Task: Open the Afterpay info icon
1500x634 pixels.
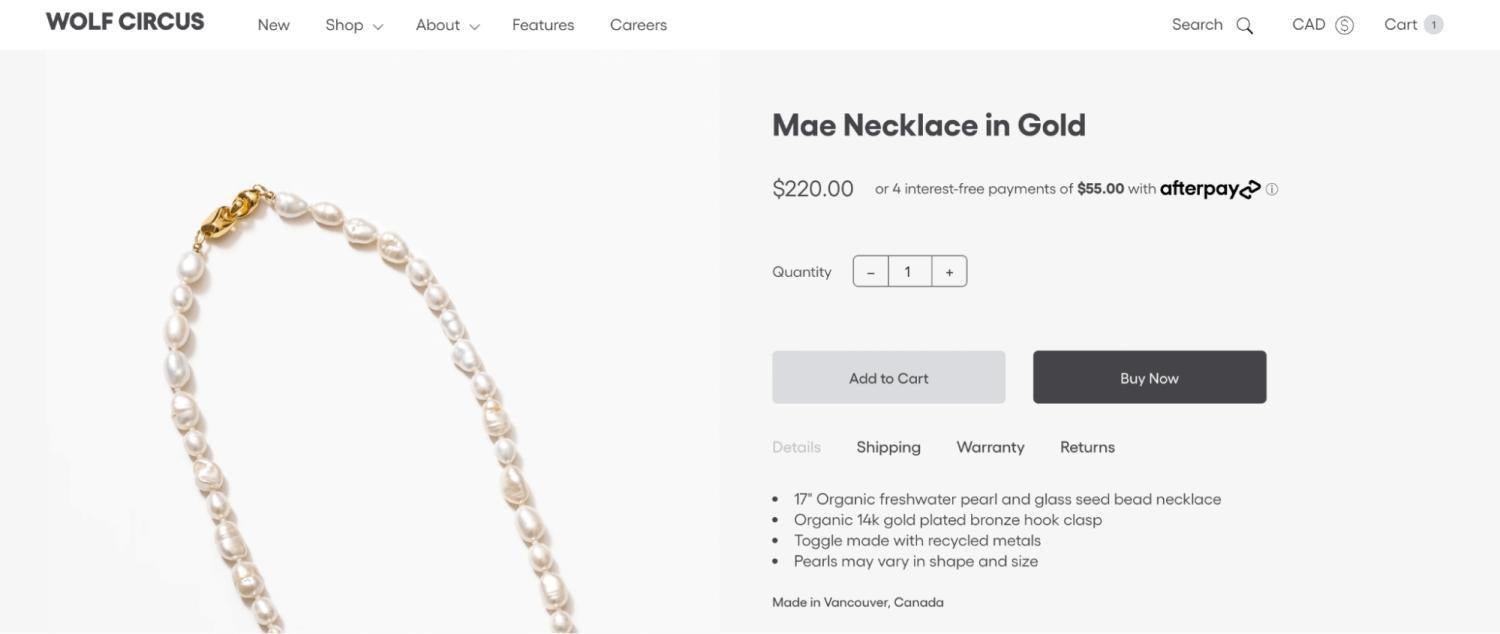Action: pyautogui.click(x=1272, y=189)
